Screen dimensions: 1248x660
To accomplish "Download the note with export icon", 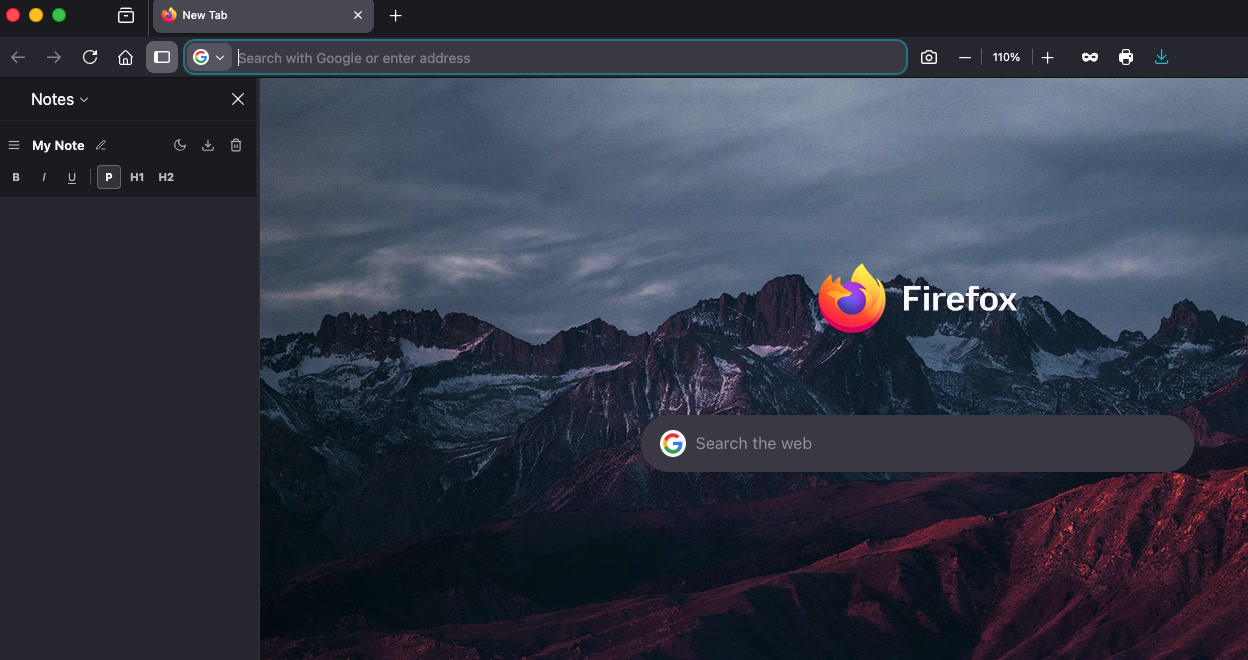I will 208,145.
